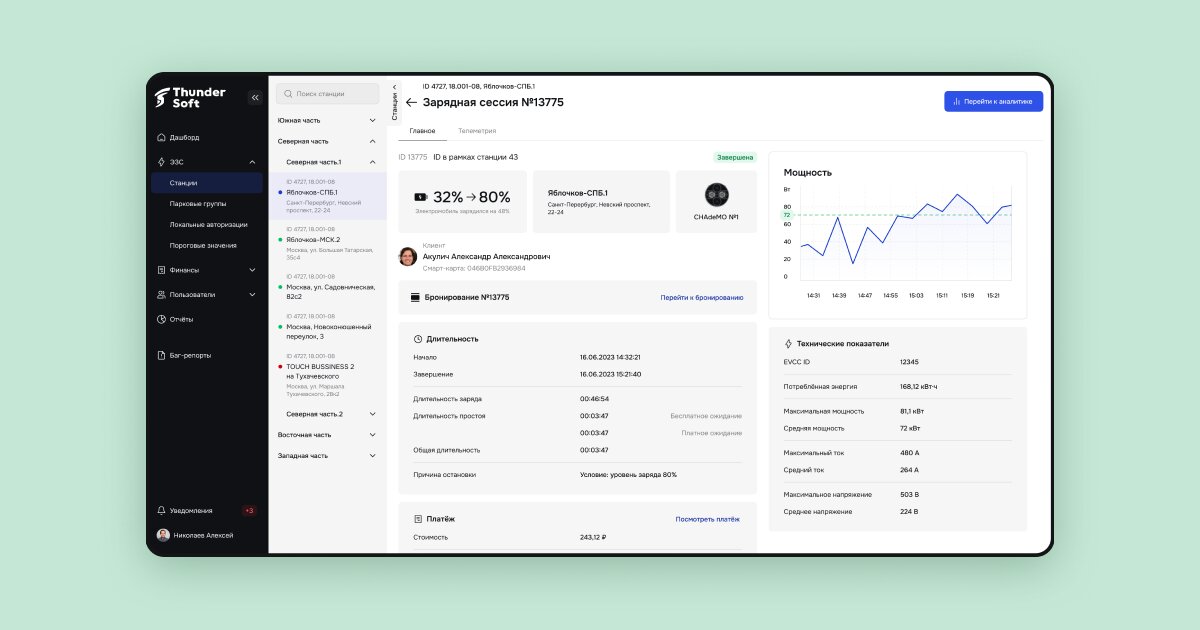Expand the Пользователи menu
This screenshot has height=630, width=1200.
point(251,295)
